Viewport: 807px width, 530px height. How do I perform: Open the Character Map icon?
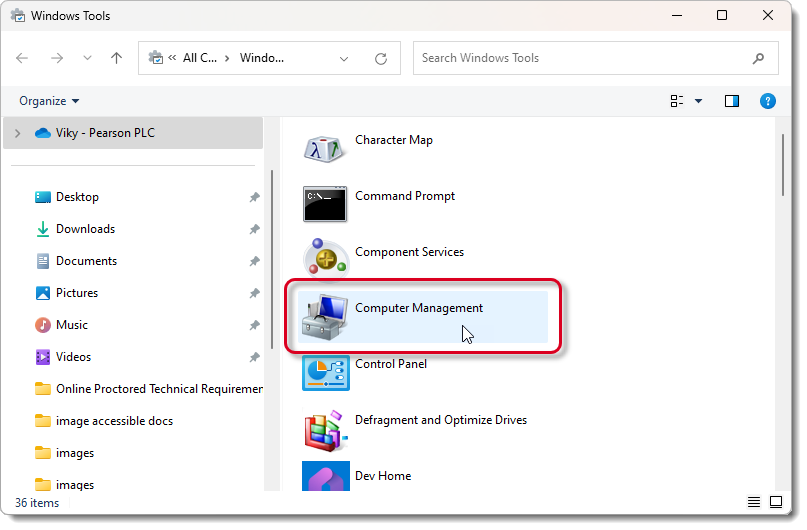tap(326, 149)
